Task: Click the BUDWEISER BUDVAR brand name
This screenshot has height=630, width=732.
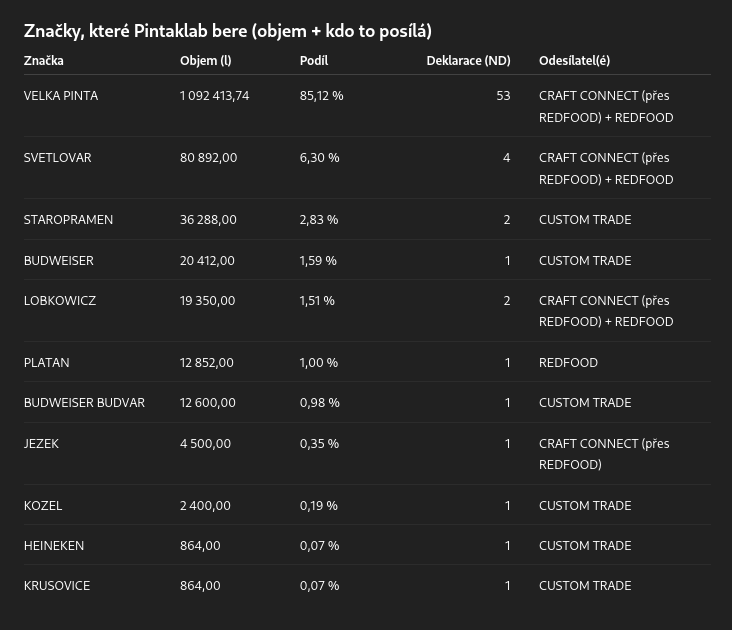Action: (x=84, y=403)
